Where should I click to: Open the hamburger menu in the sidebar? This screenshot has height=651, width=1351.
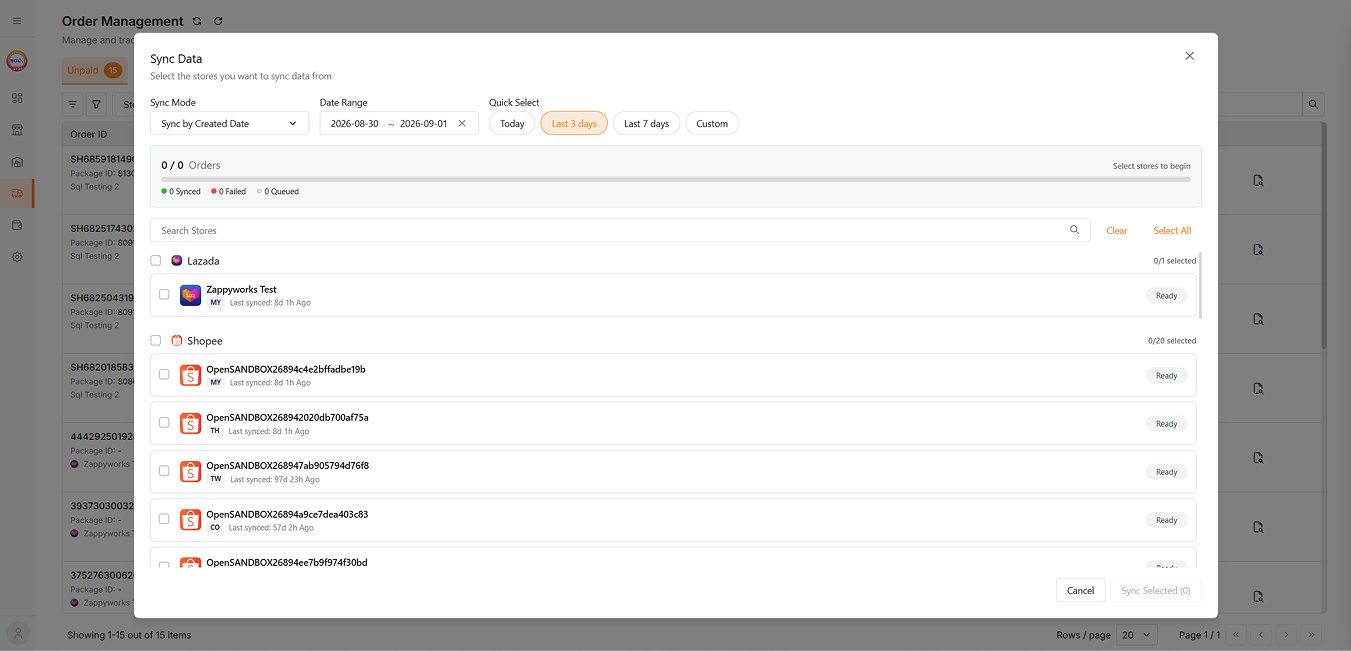pos(17,21)
